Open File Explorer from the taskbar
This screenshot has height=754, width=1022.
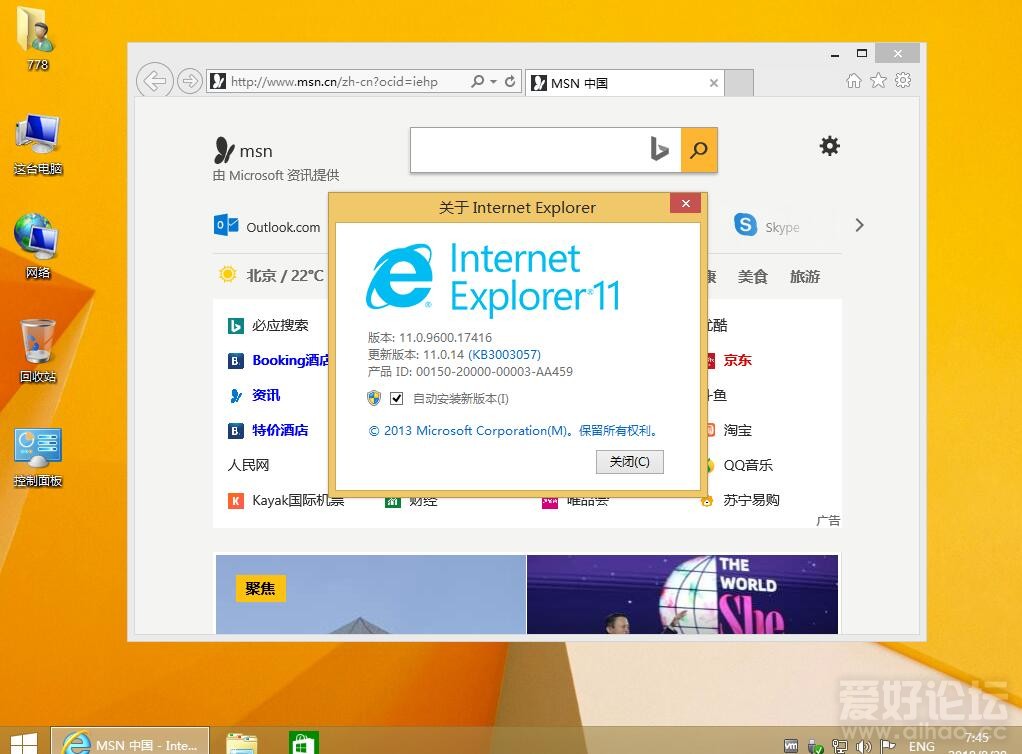[x=242, y=743]
